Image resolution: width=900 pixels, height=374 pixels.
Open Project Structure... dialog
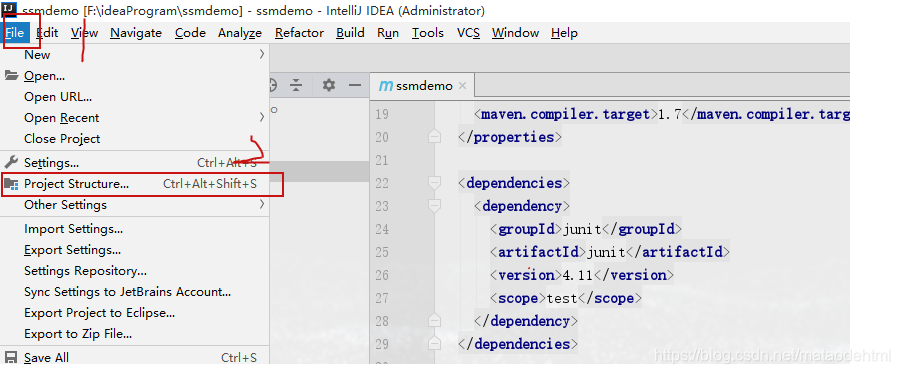tap(135, 184)
